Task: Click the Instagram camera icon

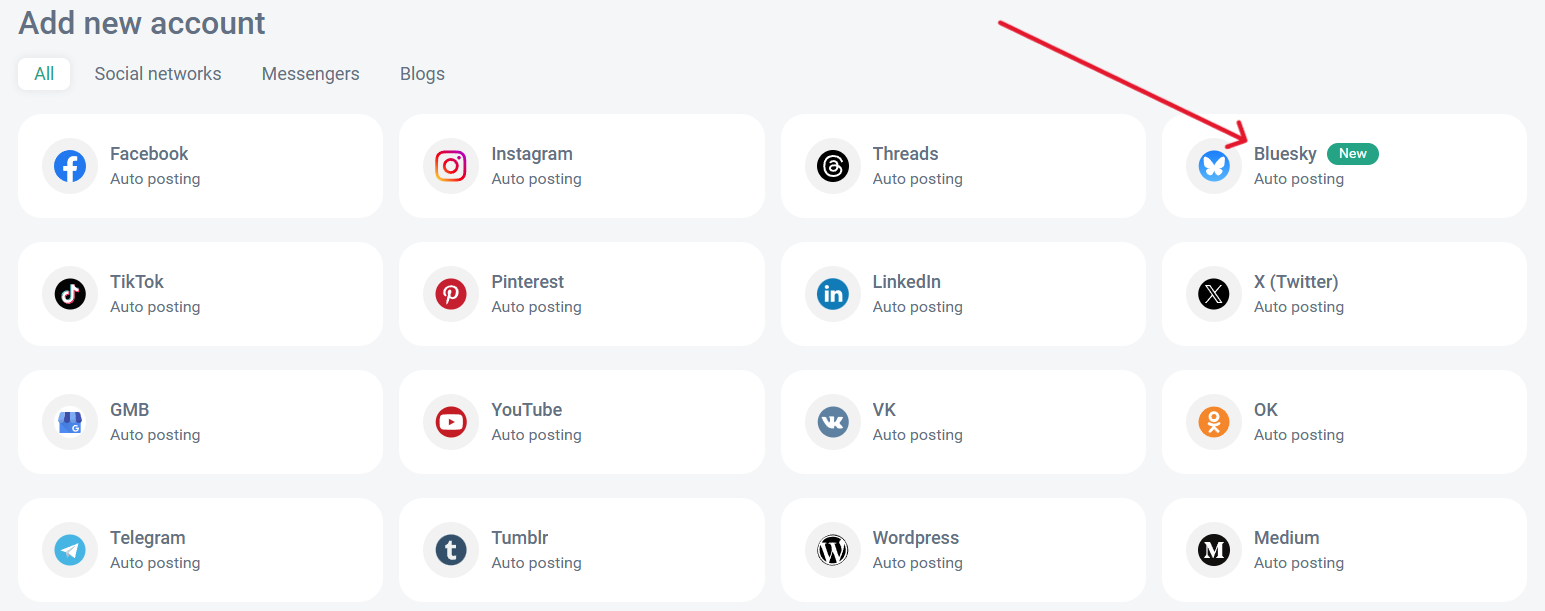Action: tap(451, 166)
